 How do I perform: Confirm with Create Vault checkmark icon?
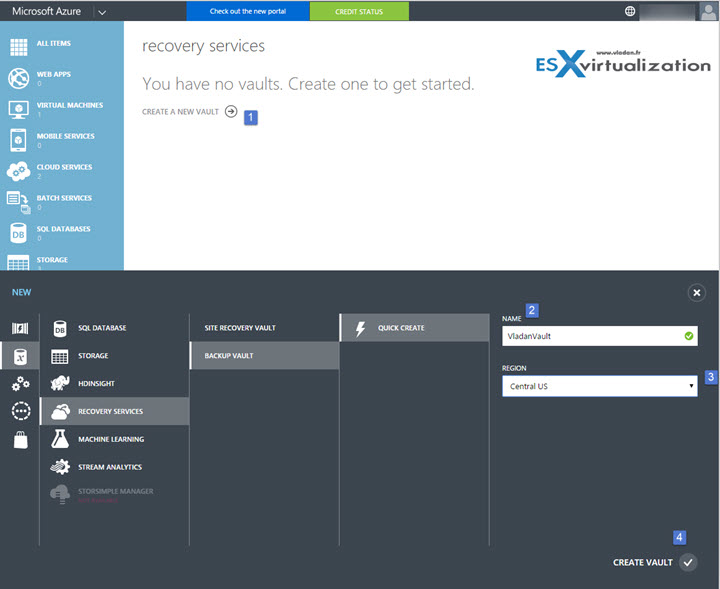pos(688,562)
